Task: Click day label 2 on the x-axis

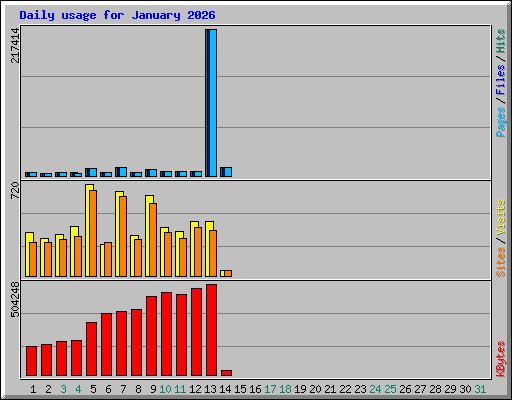Action: [x=48, y=389]
